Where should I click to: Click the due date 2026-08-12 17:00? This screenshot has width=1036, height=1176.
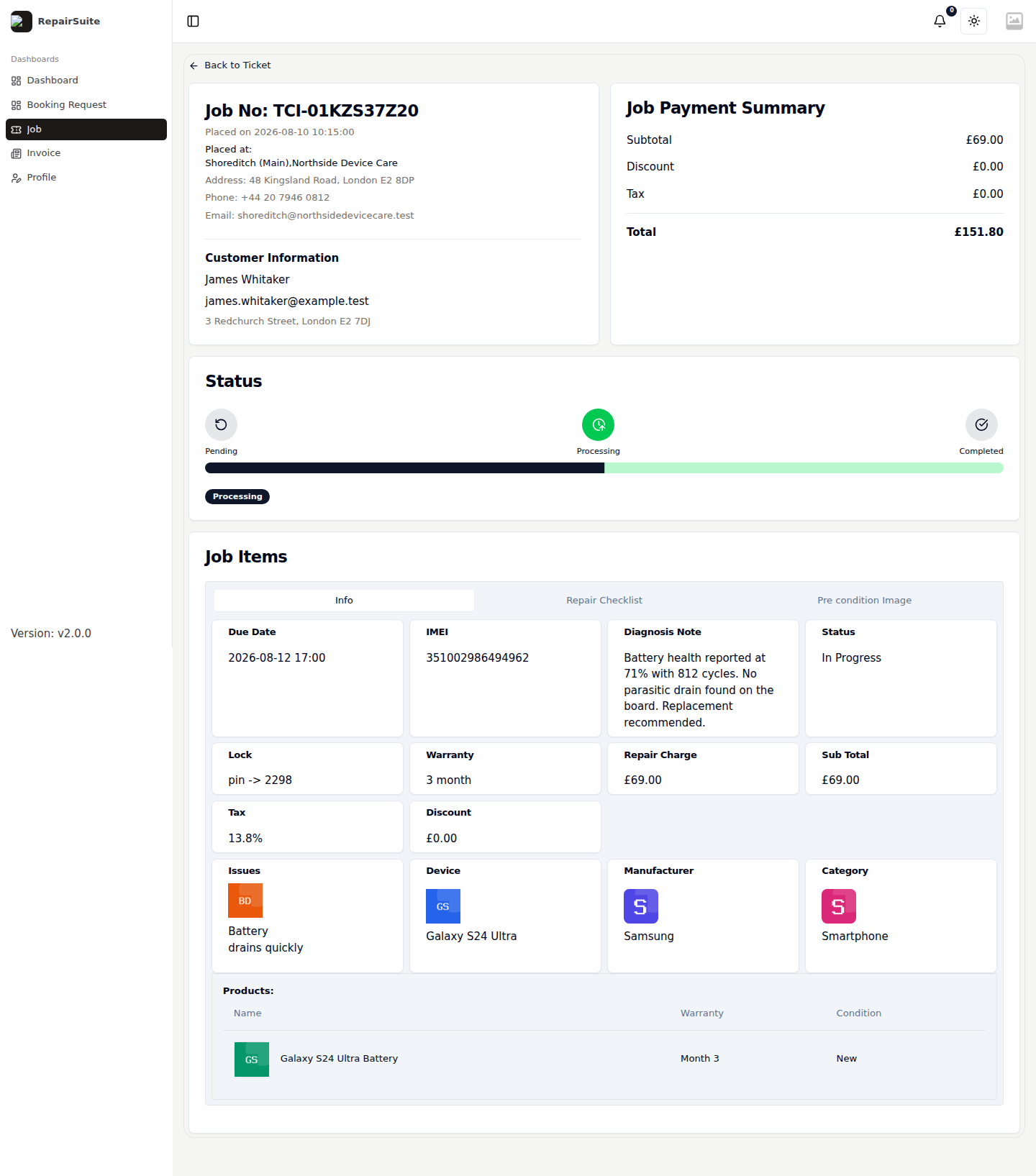coord(276,658)
